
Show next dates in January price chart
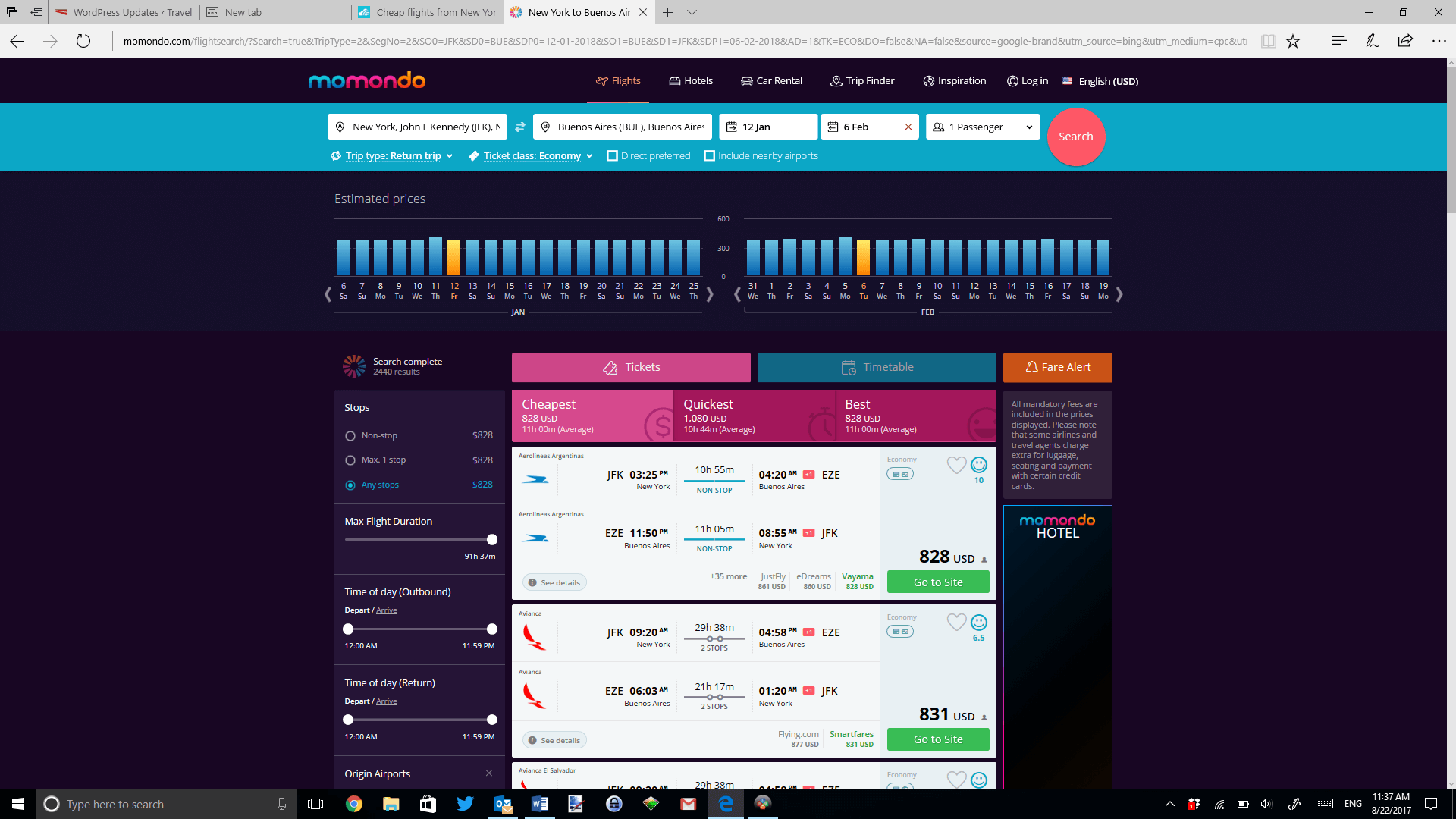click(x=710, y=294)
